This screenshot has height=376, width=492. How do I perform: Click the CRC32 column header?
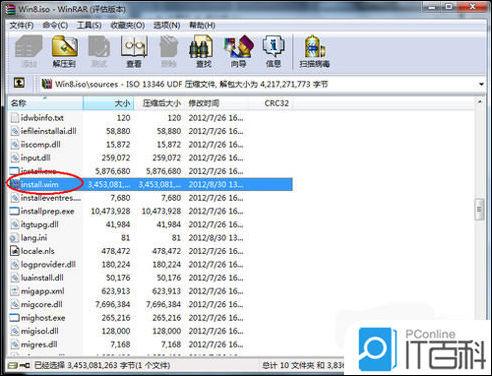point(276,103)
